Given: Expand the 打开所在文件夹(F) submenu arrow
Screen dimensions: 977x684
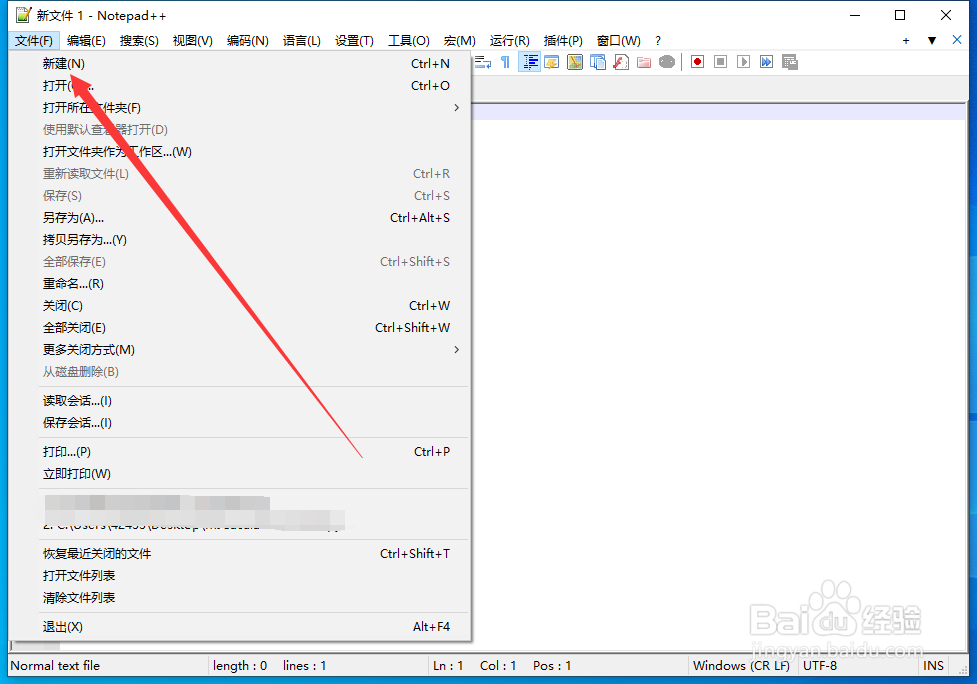Looking at the screenshot, I should coord(457,108).
